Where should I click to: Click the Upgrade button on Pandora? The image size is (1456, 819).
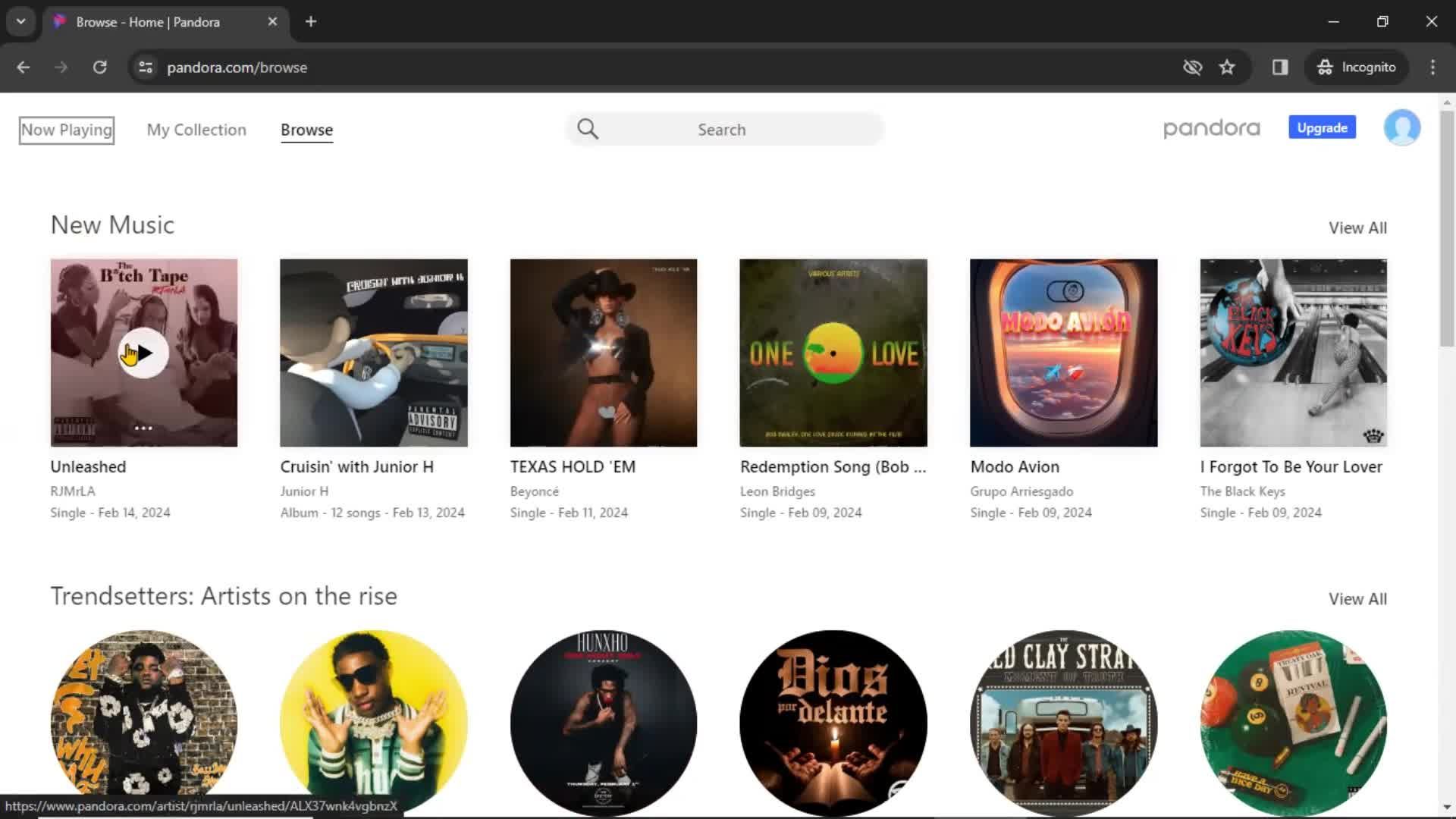pos(1322,128)
